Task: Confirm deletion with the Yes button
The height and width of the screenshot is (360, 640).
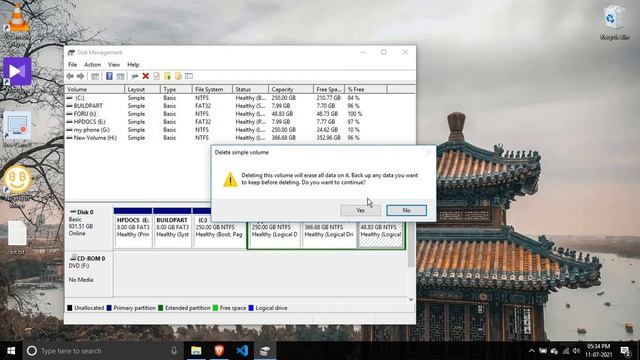Action: [x=360, y=210]
